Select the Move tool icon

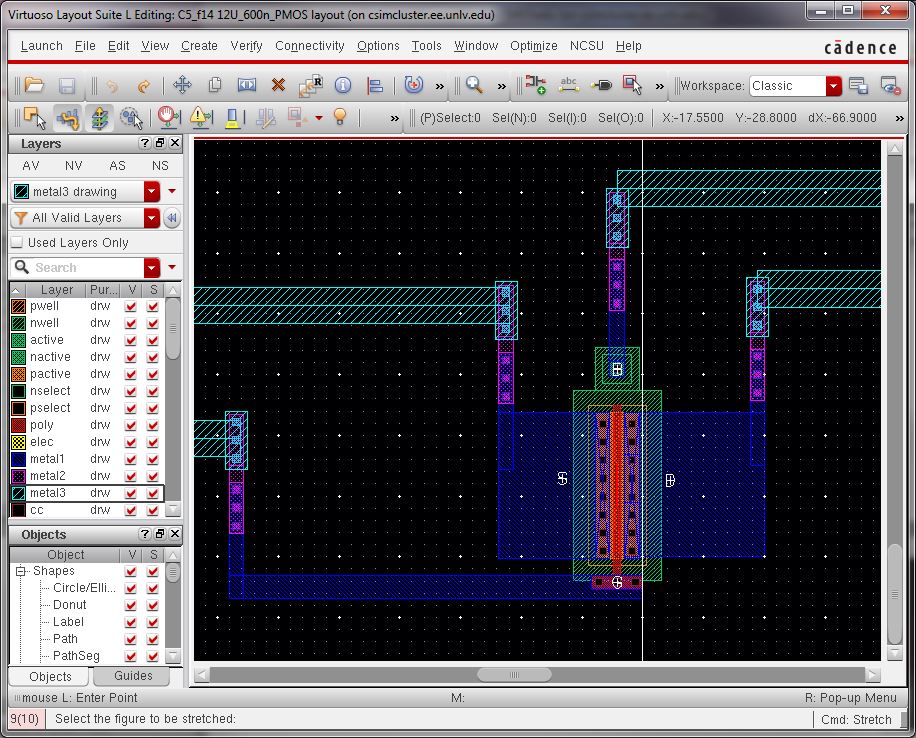pos(182,86)
